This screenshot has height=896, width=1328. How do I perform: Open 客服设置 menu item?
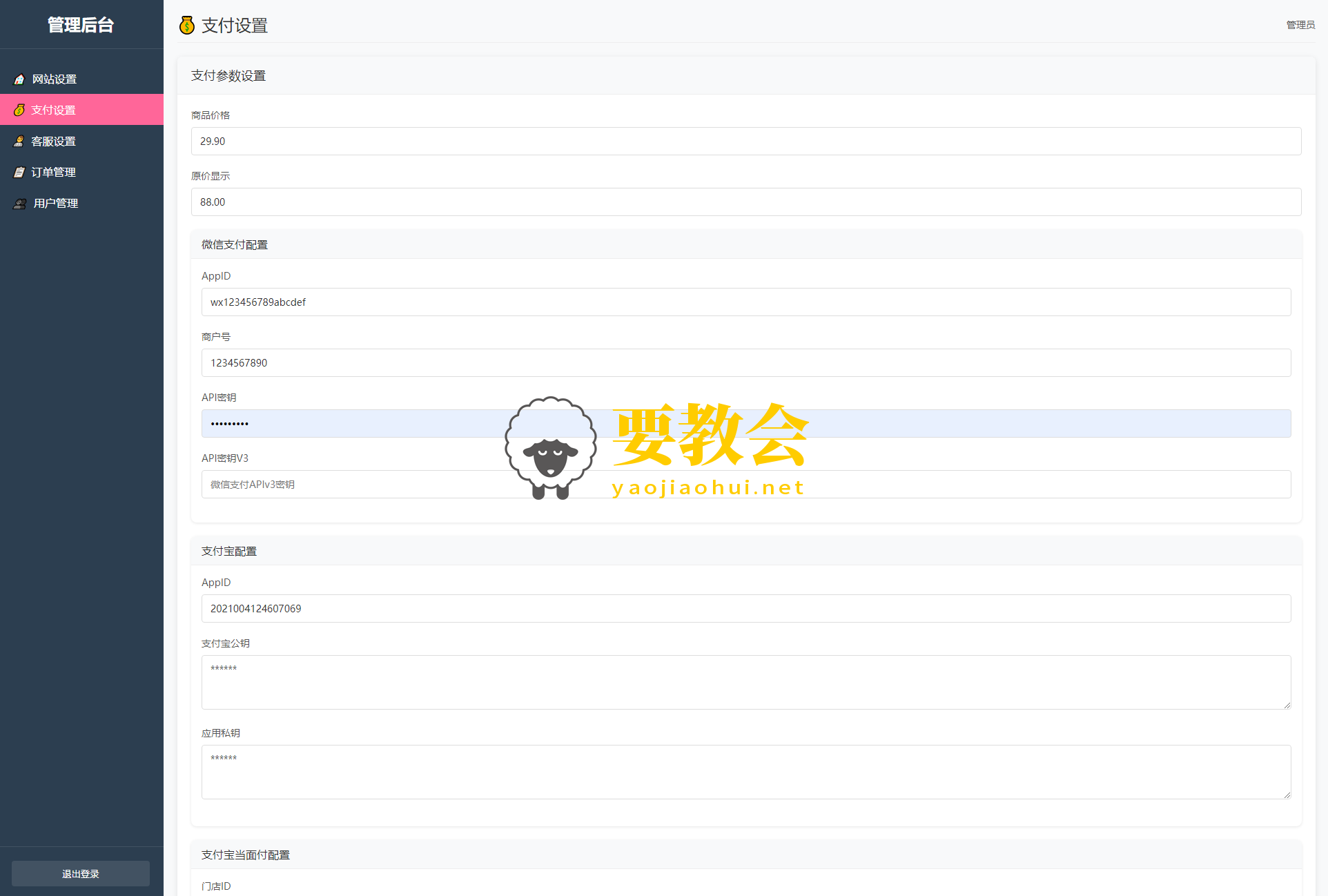81,141
